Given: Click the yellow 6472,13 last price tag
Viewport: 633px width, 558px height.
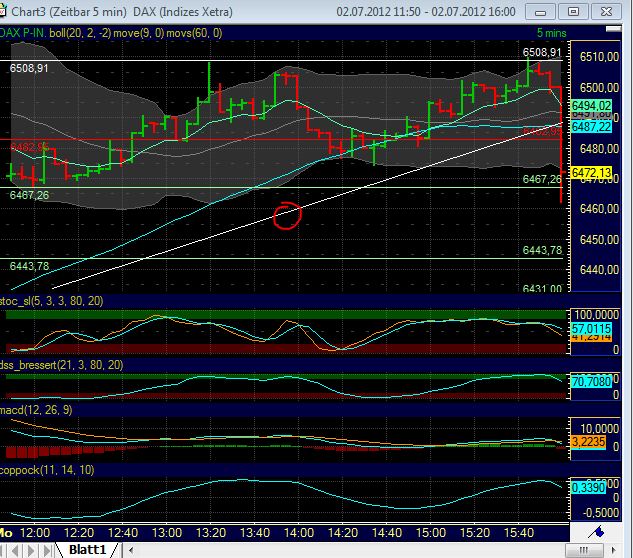Looking at the screenshot, I should pos(591,173).
